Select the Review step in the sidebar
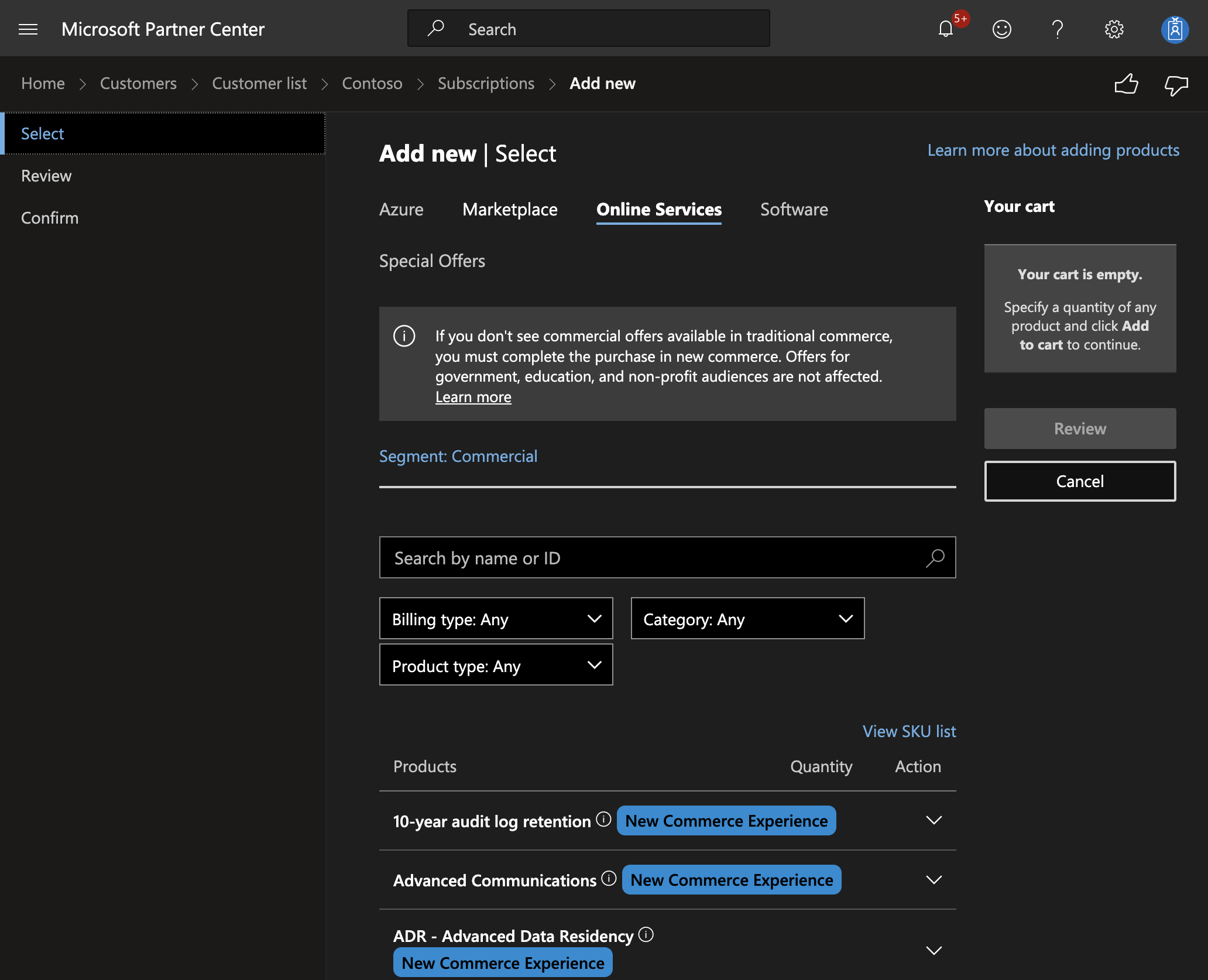This screenshot has height=980, width=1208. (x=46, y=176)
